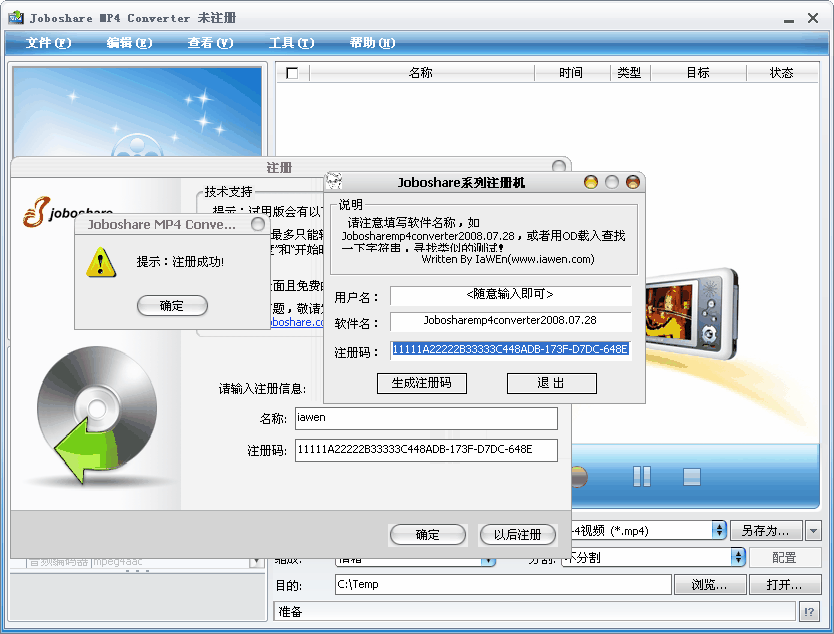The width and height of the screenshot is (834, 634).
Task: Minimize the keygen with yellow round button
Action: click(x=591, y=182)
